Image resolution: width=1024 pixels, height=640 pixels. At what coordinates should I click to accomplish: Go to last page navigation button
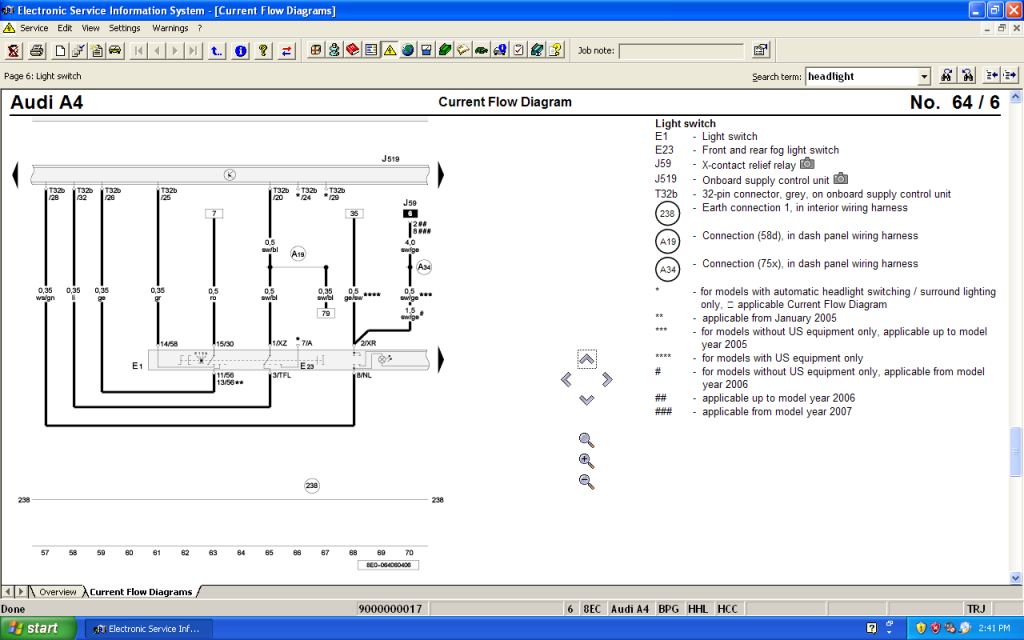coord(194,50)
